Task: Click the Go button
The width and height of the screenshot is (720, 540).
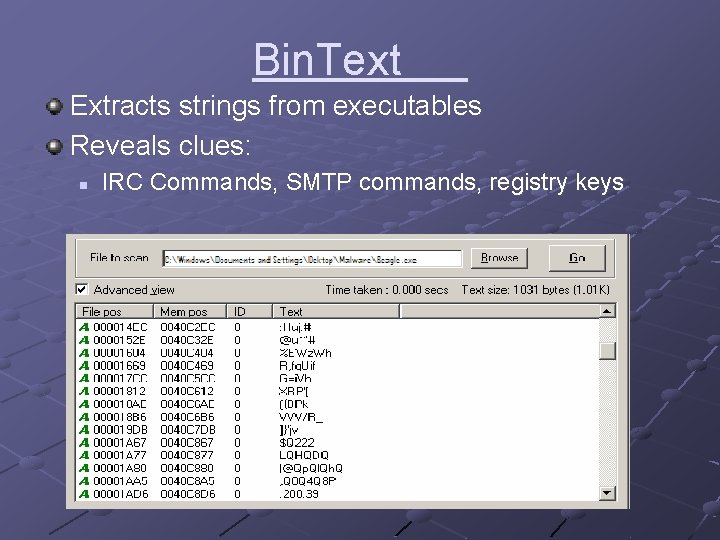Action: pos(577,258)
